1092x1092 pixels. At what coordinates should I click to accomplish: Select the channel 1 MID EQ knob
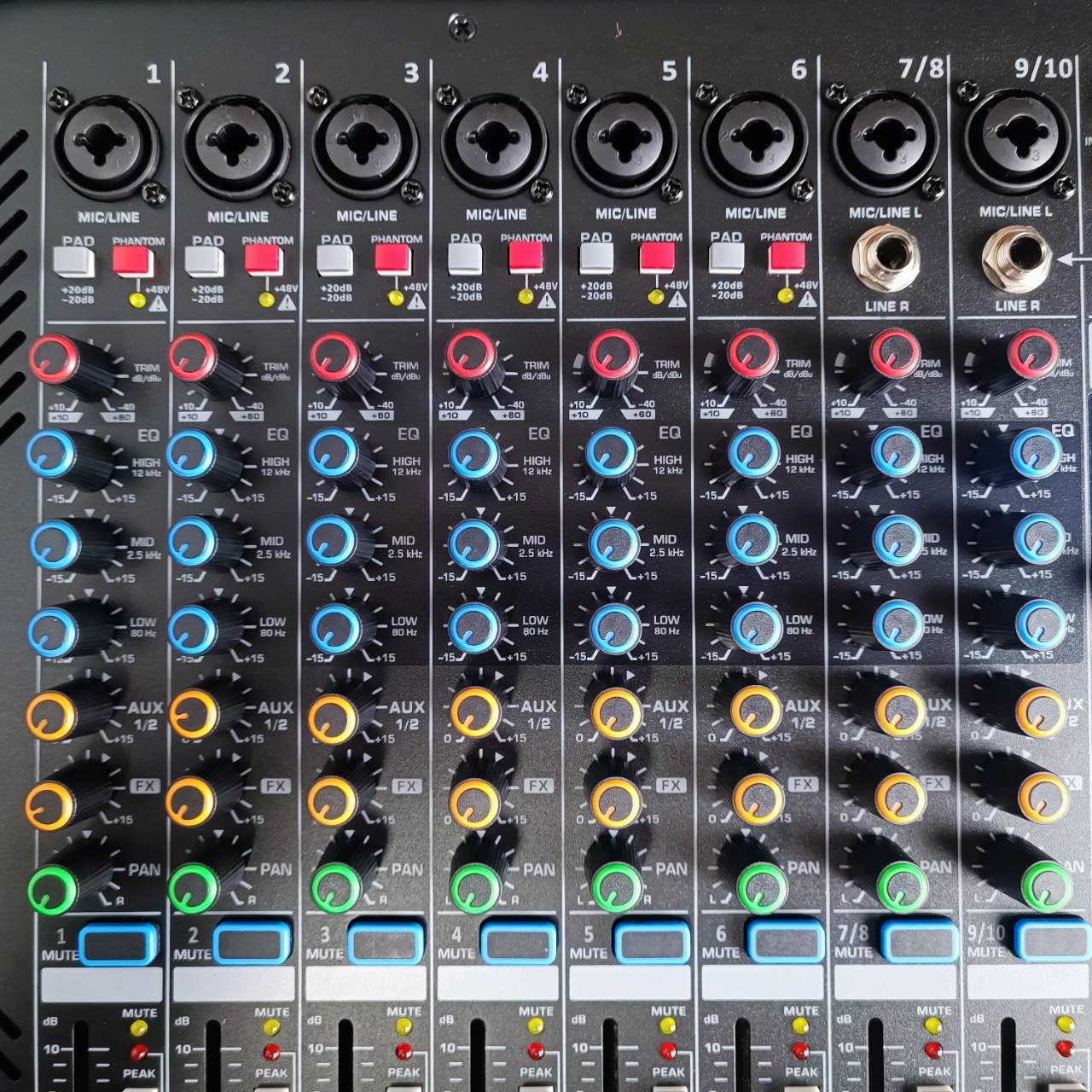coord(53,543)
